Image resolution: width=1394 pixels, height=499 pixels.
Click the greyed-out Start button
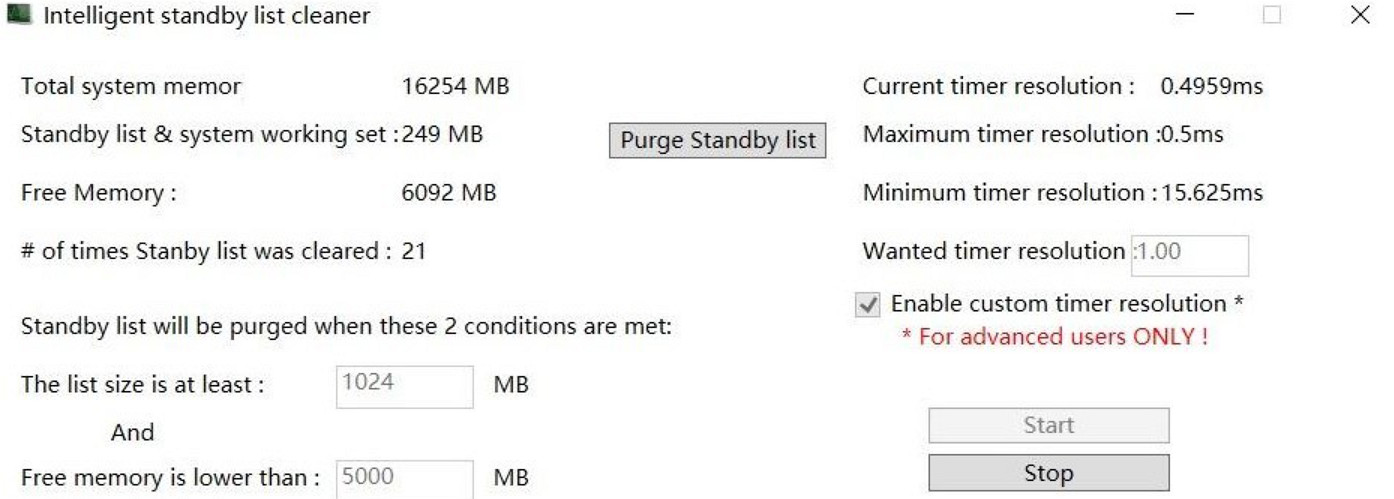[x=1048, y=426]
